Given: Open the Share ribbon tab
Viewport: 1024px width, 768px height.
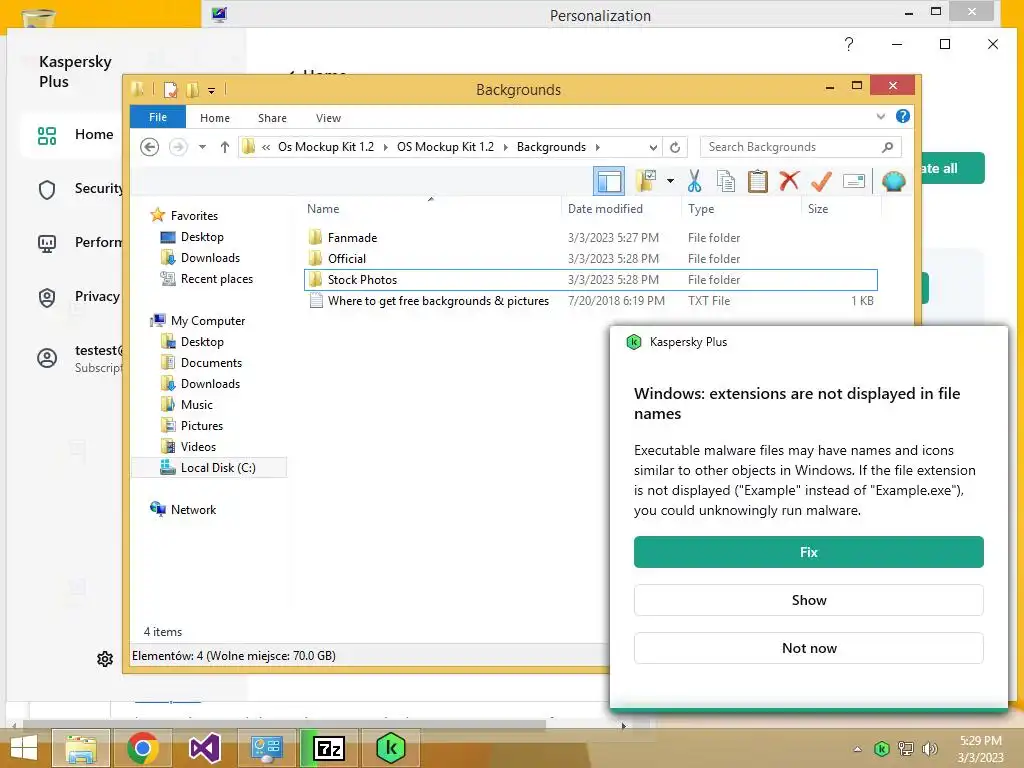Looking at the screenshot, I should click(272, 118).
